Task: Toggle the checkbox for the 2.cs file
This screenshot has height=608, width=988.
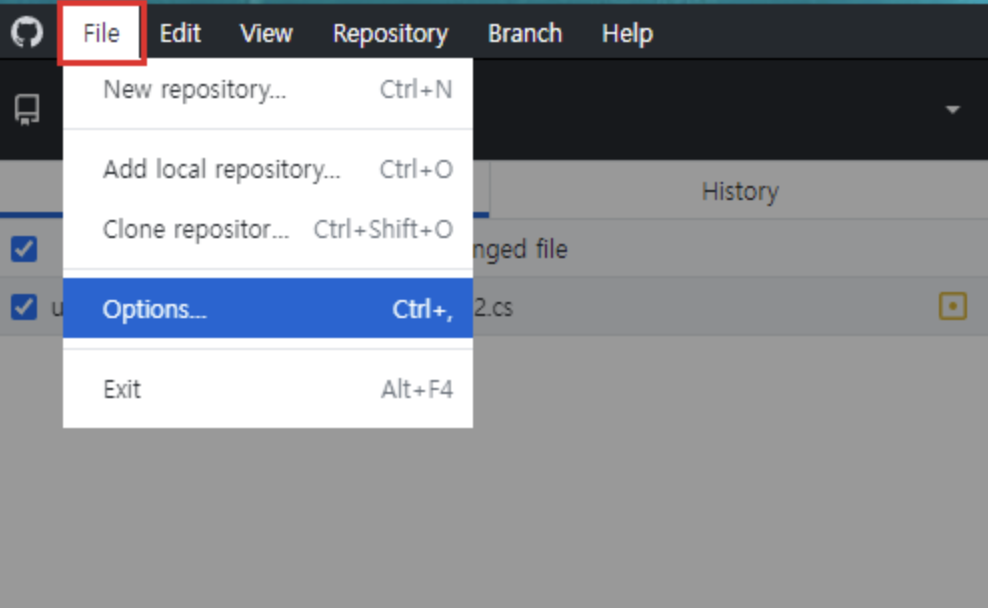Action: [x=24, y=307]
